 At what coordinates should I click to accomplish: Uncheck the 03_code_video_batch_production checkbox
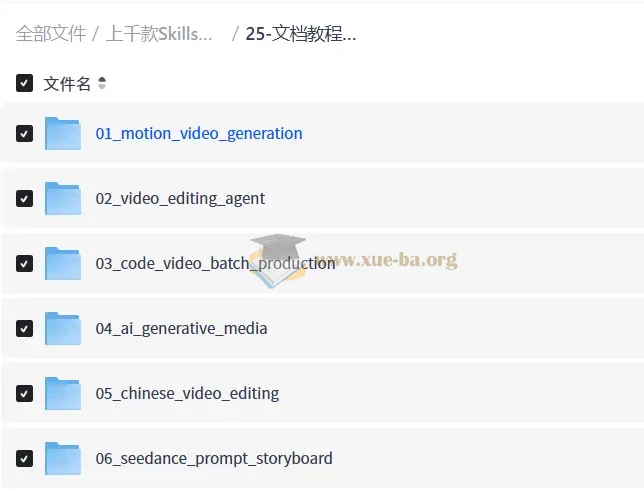[x=24, y=263]
